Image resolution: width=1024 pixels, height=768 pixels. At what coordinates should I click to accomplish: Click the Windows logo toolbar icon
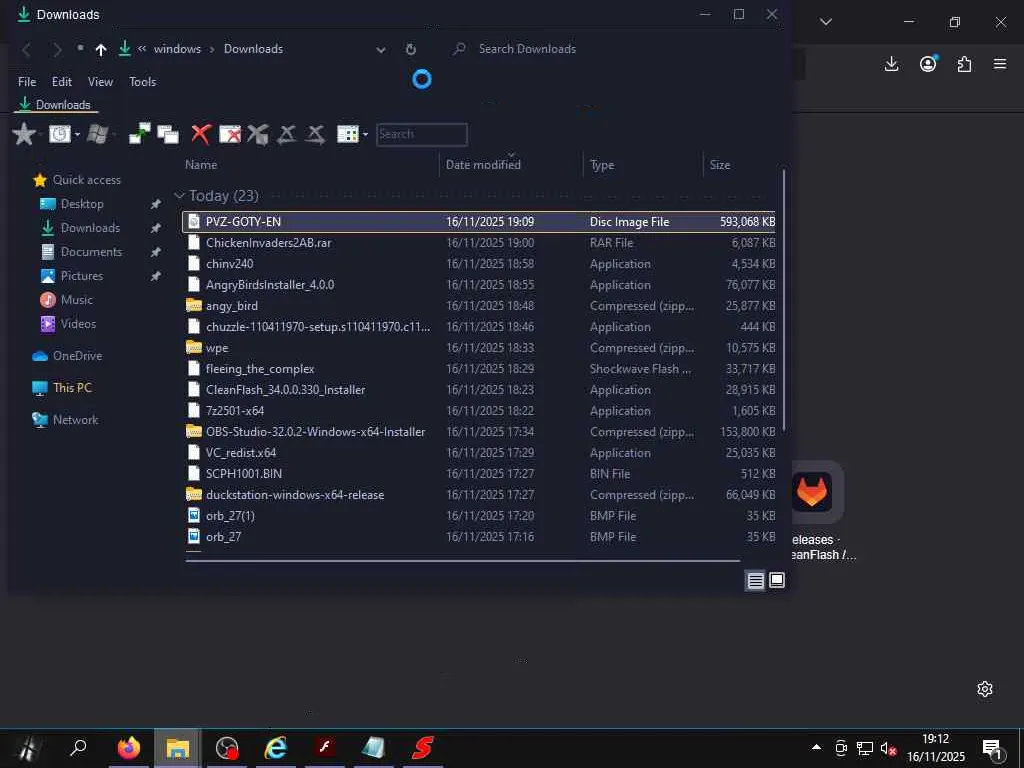(97, 135)
